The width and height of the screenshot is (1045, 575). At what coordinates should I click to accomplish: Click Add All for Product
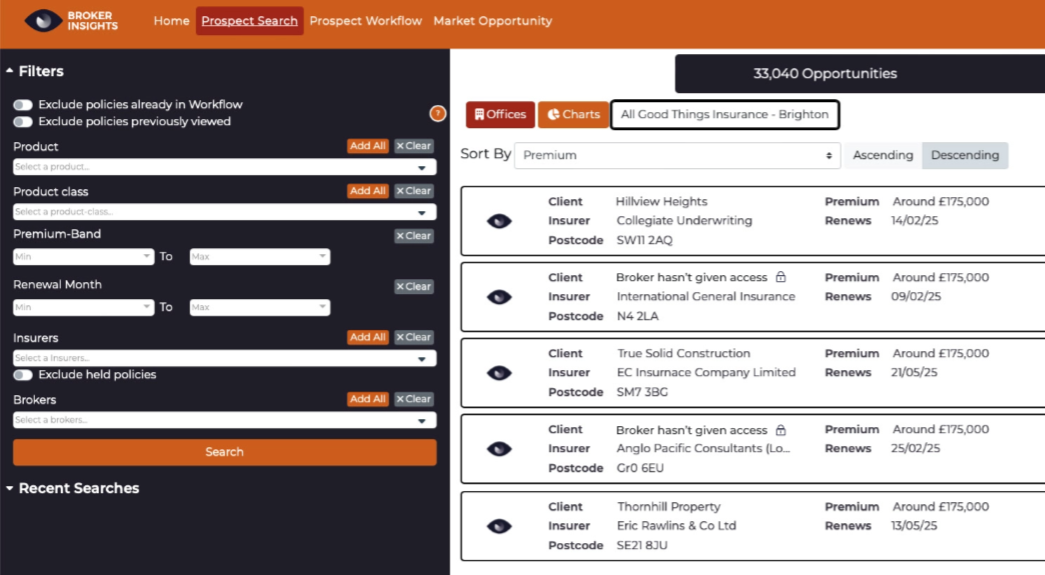click(367, 146)
